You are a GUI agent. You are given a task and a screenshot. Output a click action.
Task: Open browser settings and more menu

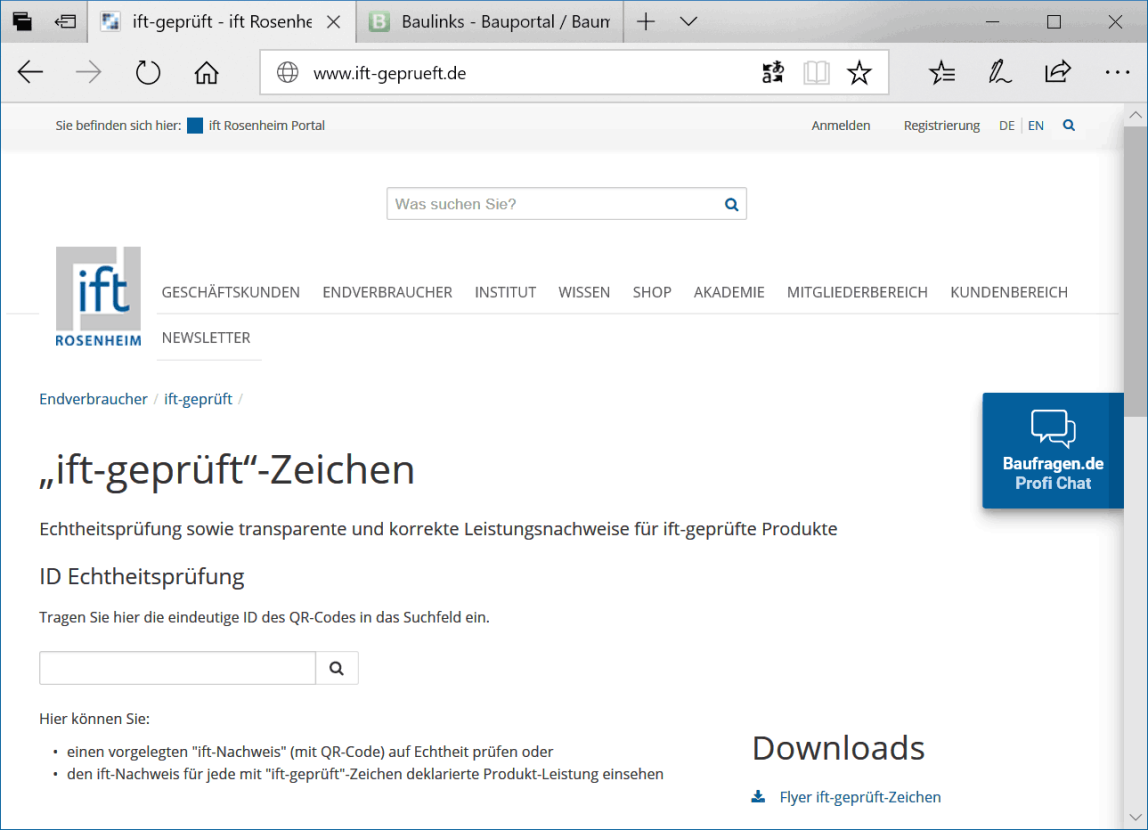[x=1117, y=72]
